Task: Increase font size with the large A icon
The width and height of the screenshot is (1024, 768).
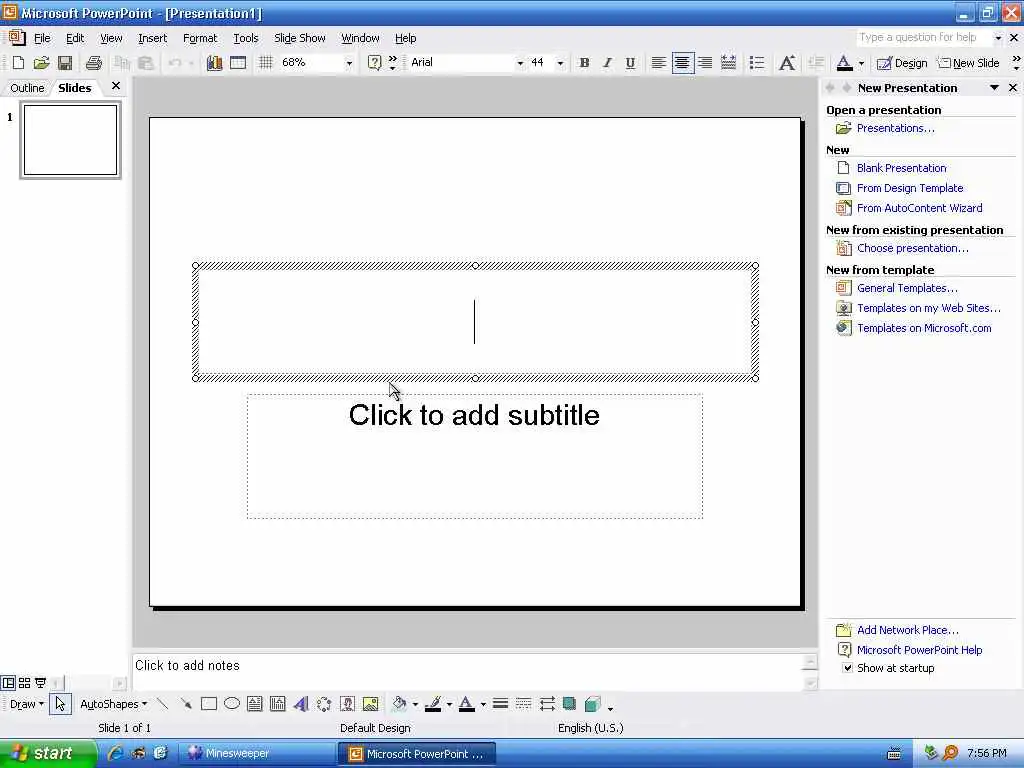Action: [787, 63]
